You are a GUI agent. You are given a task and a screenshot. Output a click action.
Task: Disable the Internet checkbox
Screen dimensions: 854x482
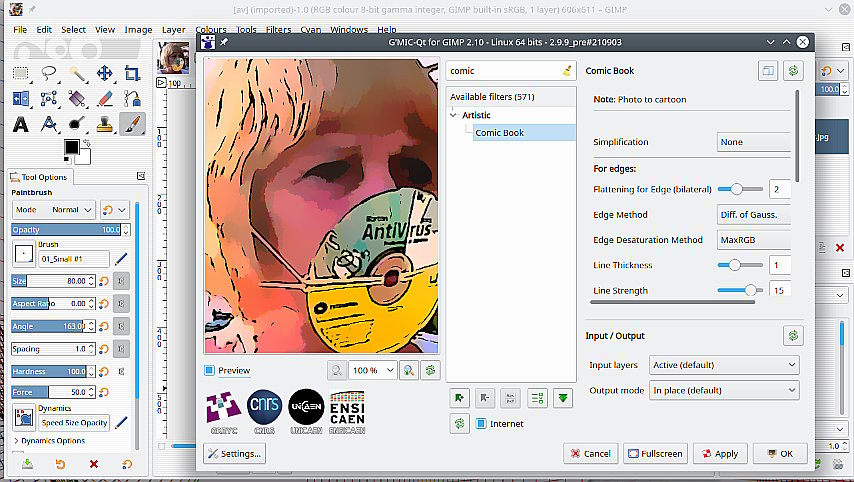(x=481, y=424)
